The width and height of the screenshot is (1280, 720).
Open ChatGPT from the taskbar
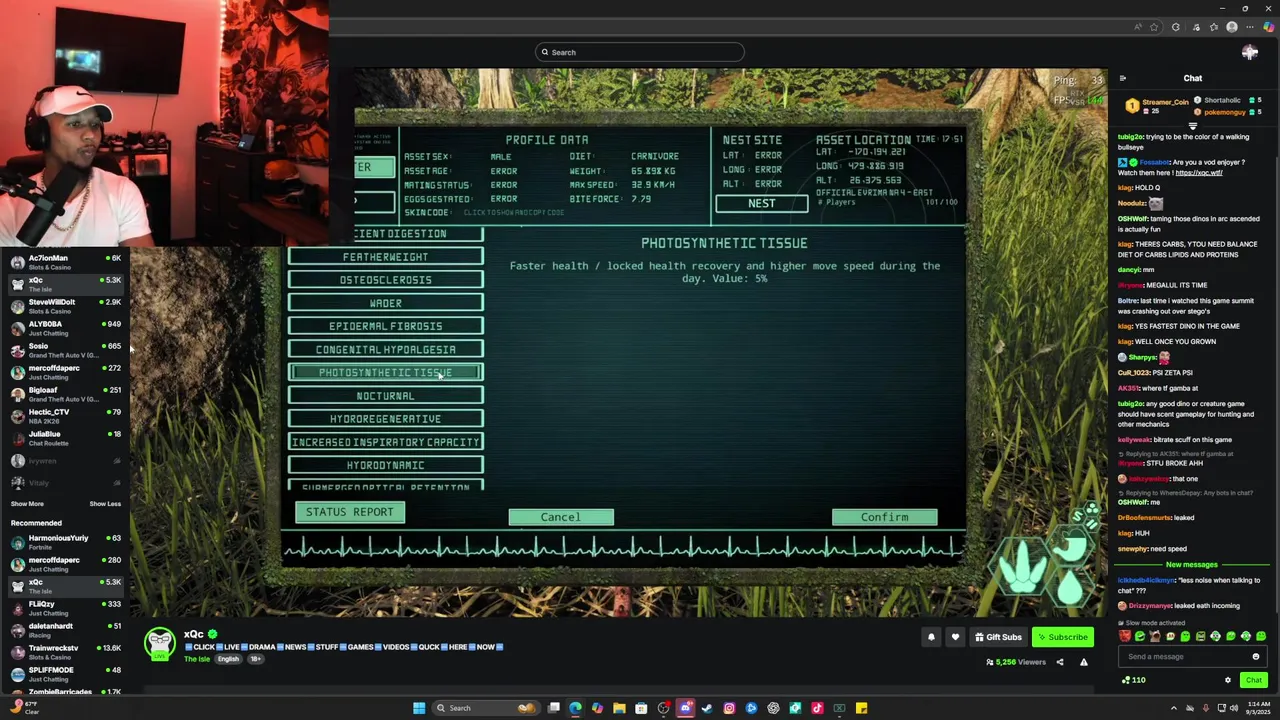point(773,708)
